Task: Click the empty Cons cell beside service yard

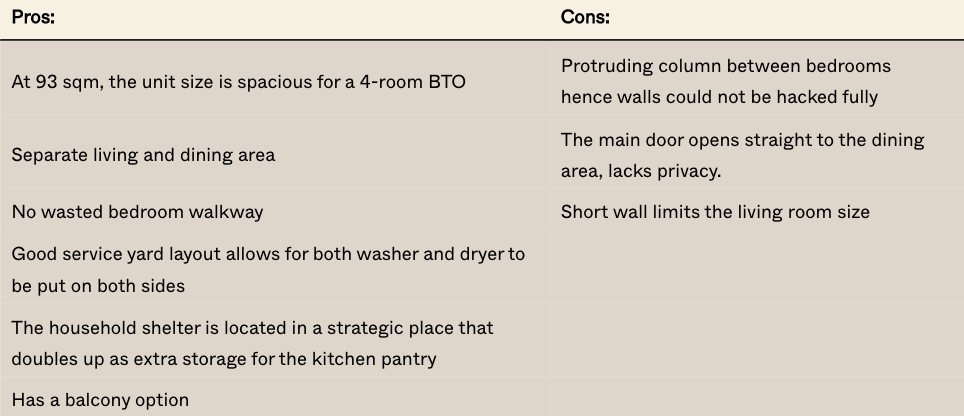Action: click(755, 270)
